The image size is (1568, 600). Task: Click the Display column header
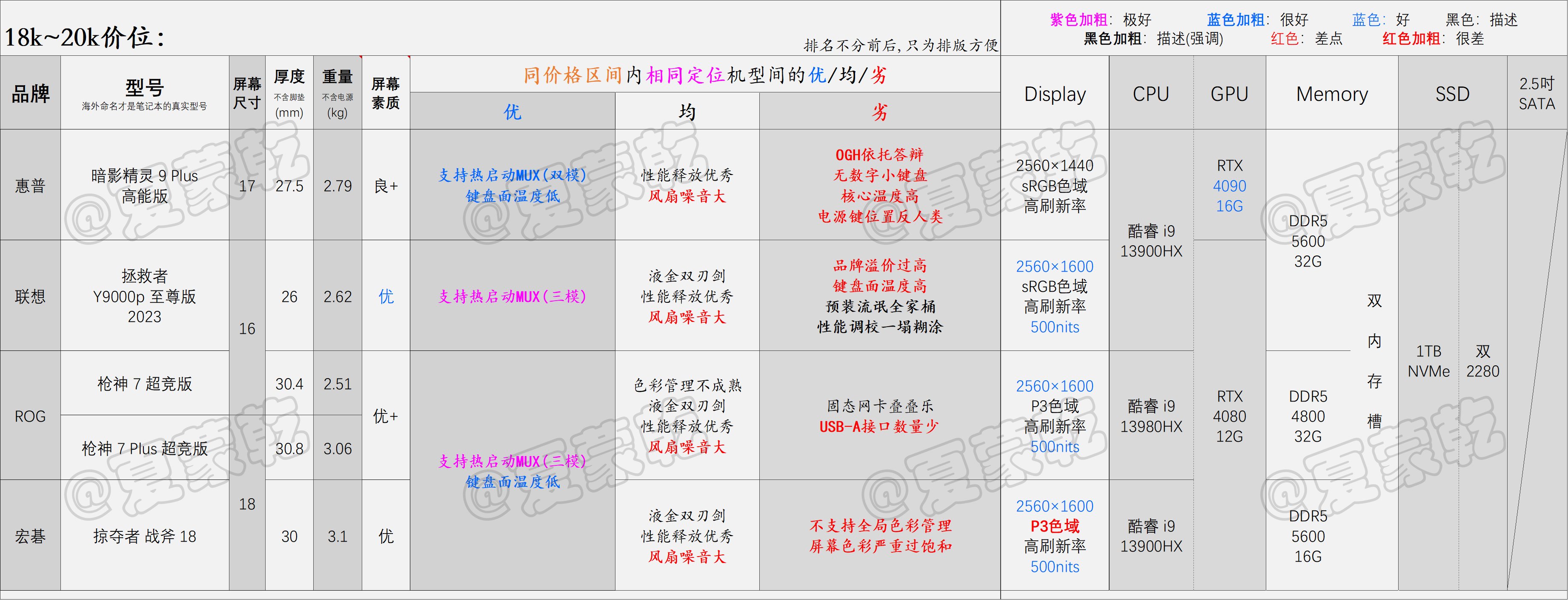click(1055, 93)
